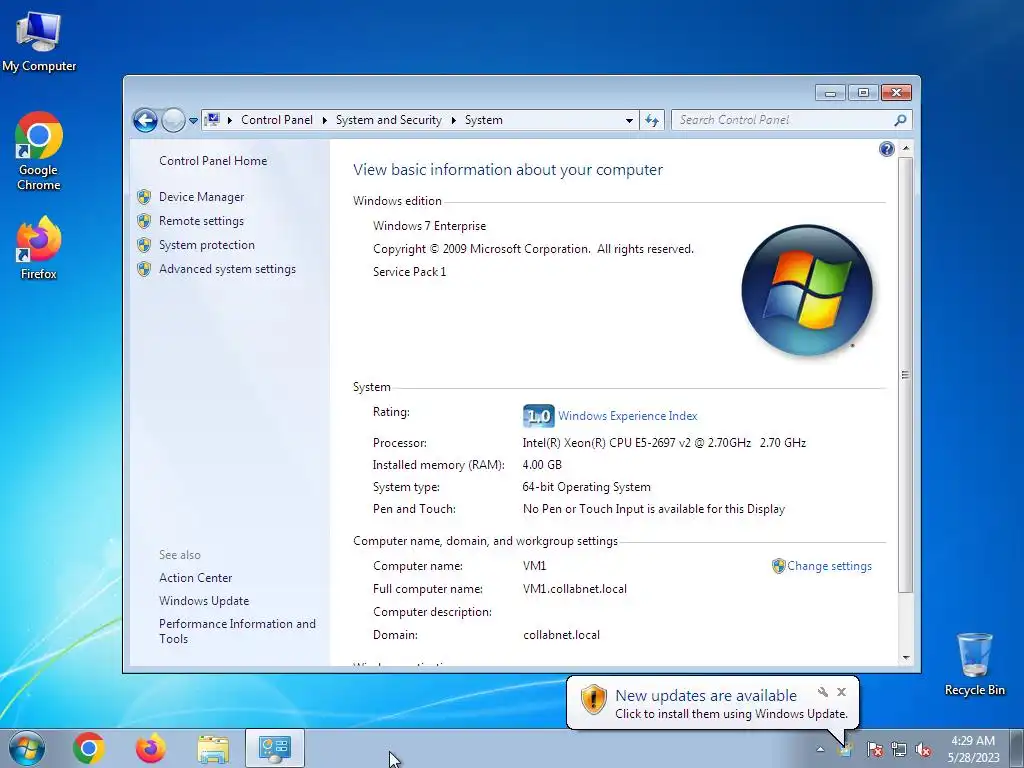Open Windows Experience Index link

628,416
